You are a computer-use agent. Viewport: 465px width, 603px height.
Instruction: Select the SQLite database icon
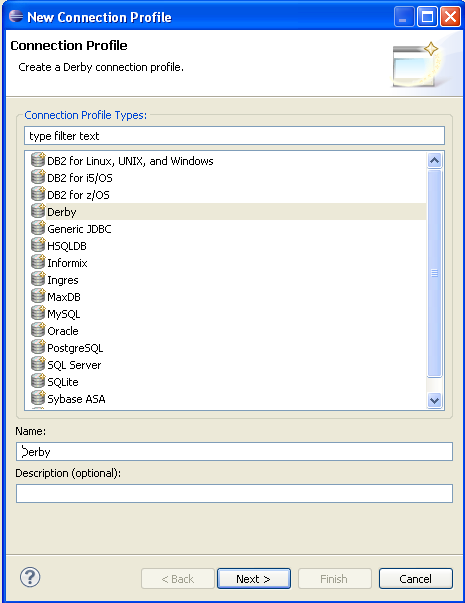point(38,381)
